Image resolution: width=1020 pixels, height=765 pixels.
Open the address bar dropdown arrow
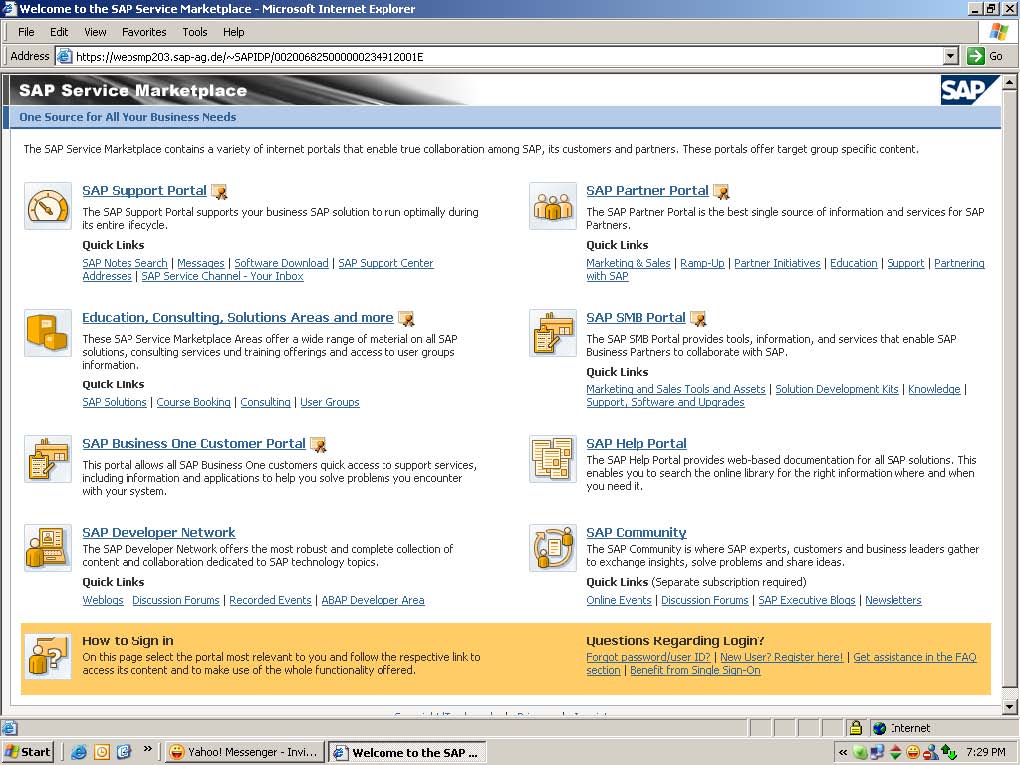point(951,56)
